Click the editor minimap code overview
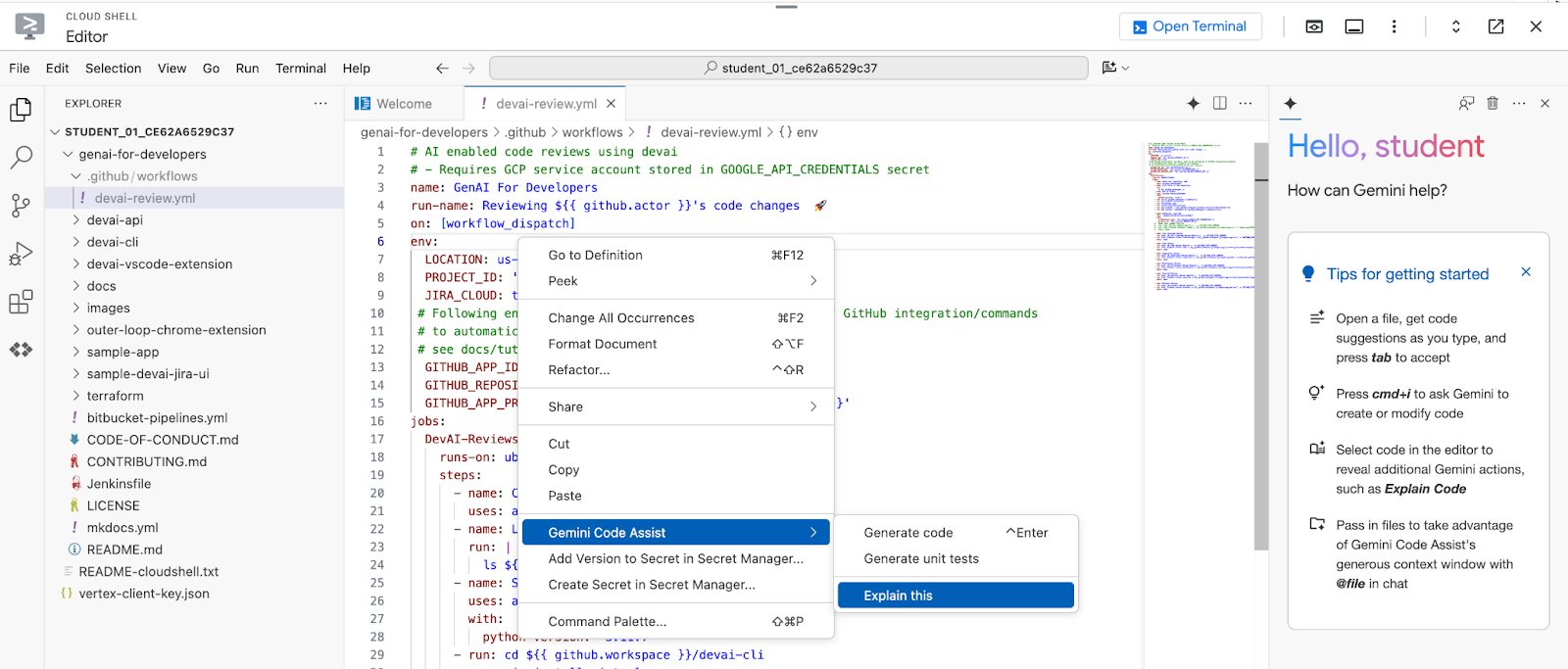1568x669 pixels. tap(1200, 215)
